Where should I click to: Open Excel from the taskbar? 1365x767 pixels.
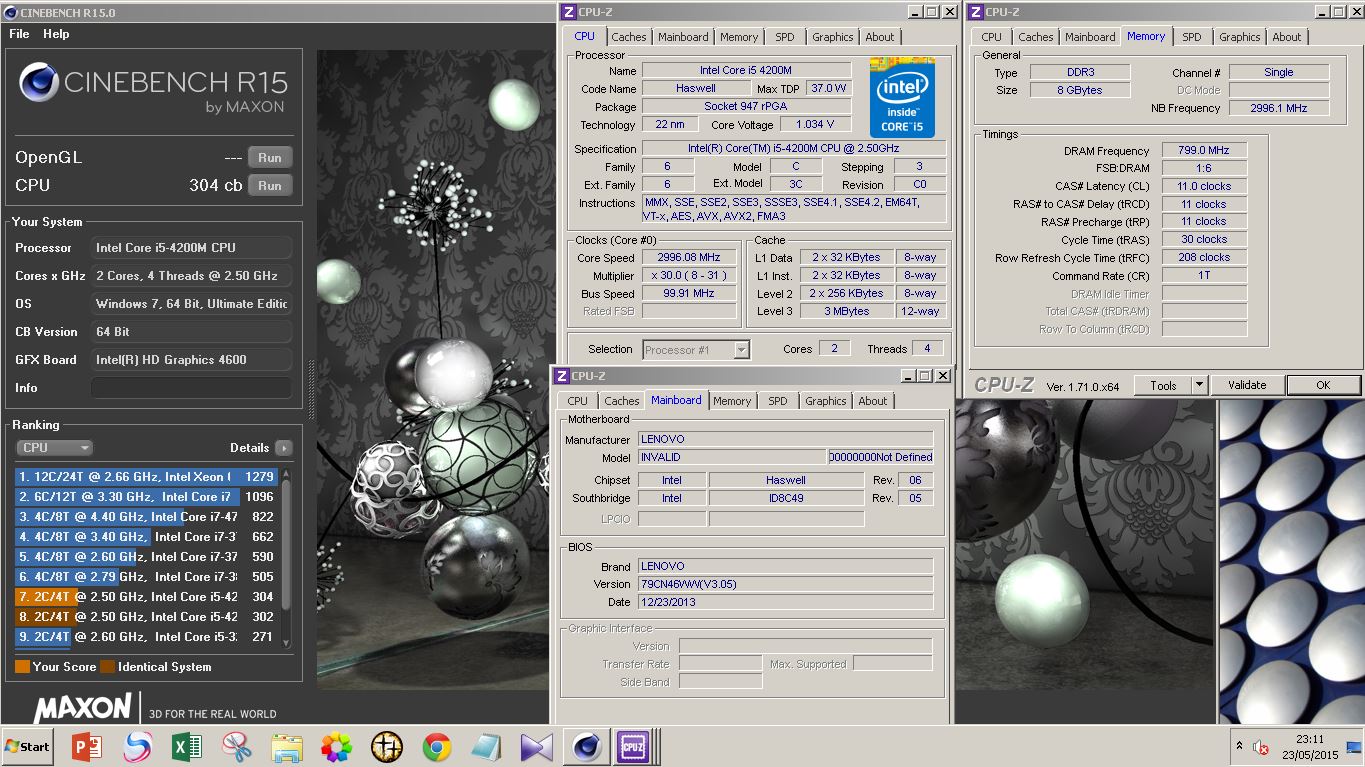(187, 747)
